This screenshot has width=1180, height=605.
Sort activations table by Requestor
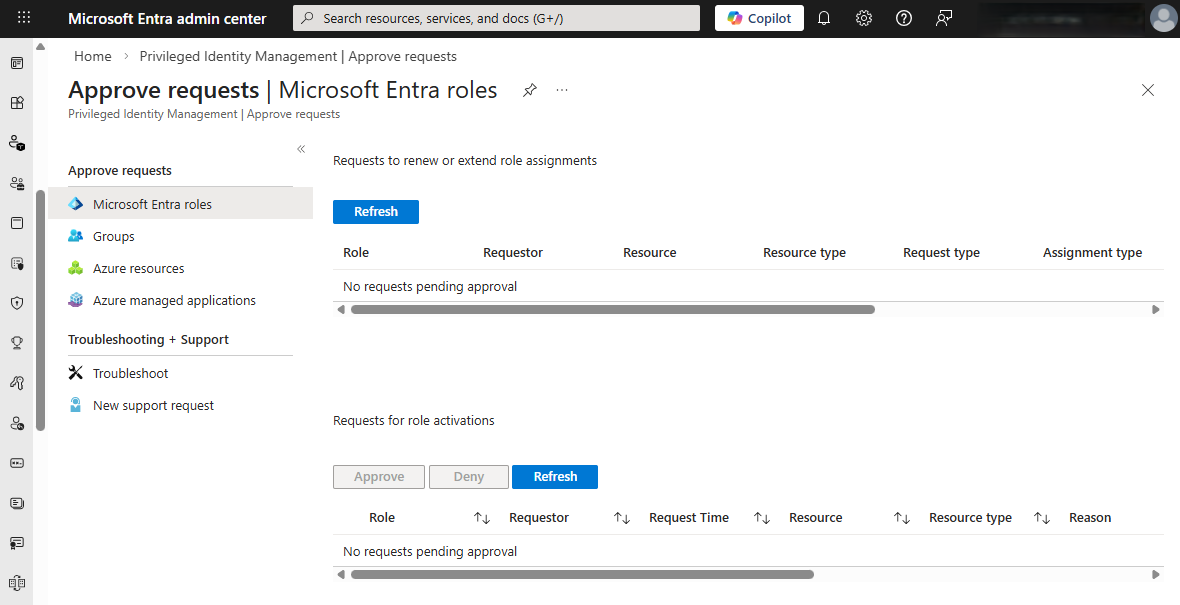[x=622, y=518]
